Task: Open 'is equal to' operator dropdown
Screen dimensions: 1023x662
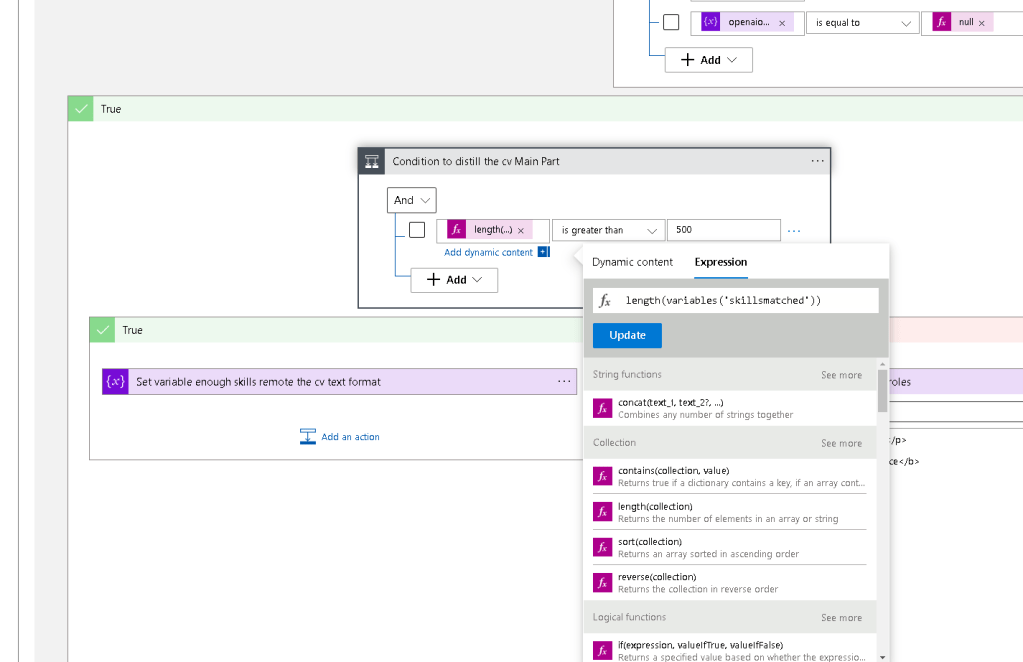Action: pyautogui.click(x=863, y=23)
